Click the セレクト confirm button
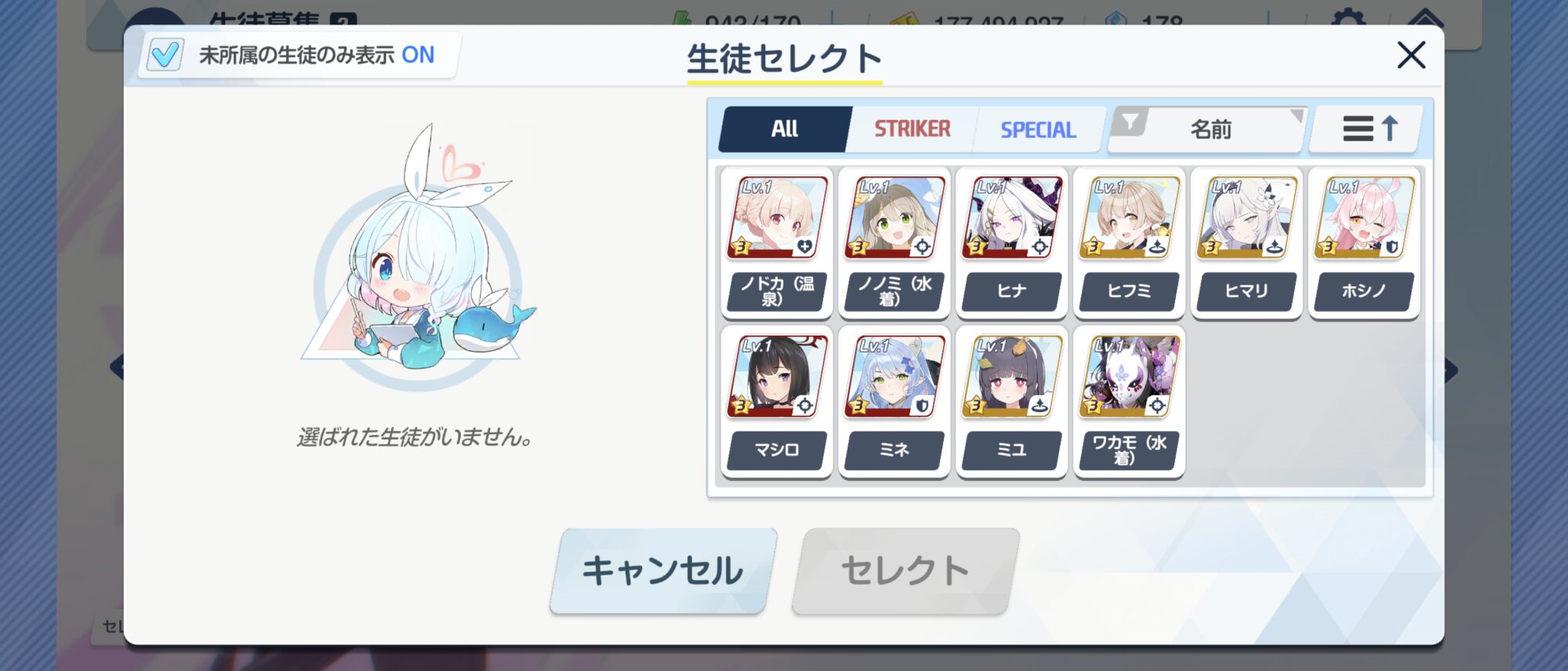The height and width of the screenshot is (671, 1568). tap(906, 571)
